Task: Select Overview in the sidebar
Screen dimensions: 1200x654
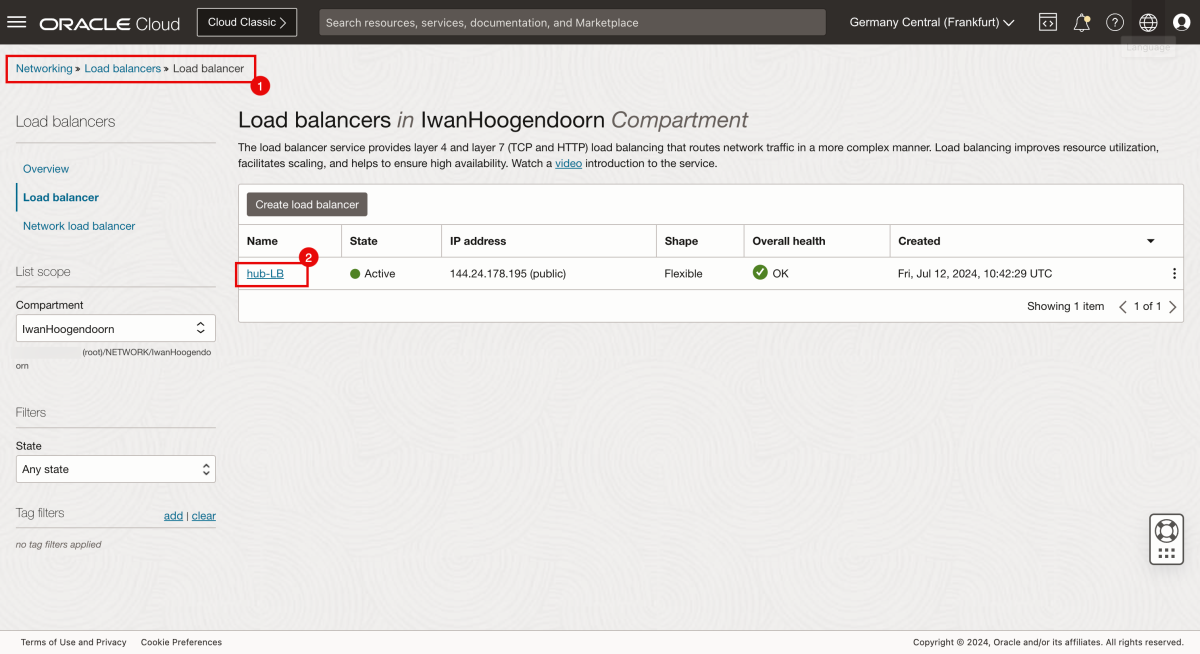Action: tap(45, 168)
